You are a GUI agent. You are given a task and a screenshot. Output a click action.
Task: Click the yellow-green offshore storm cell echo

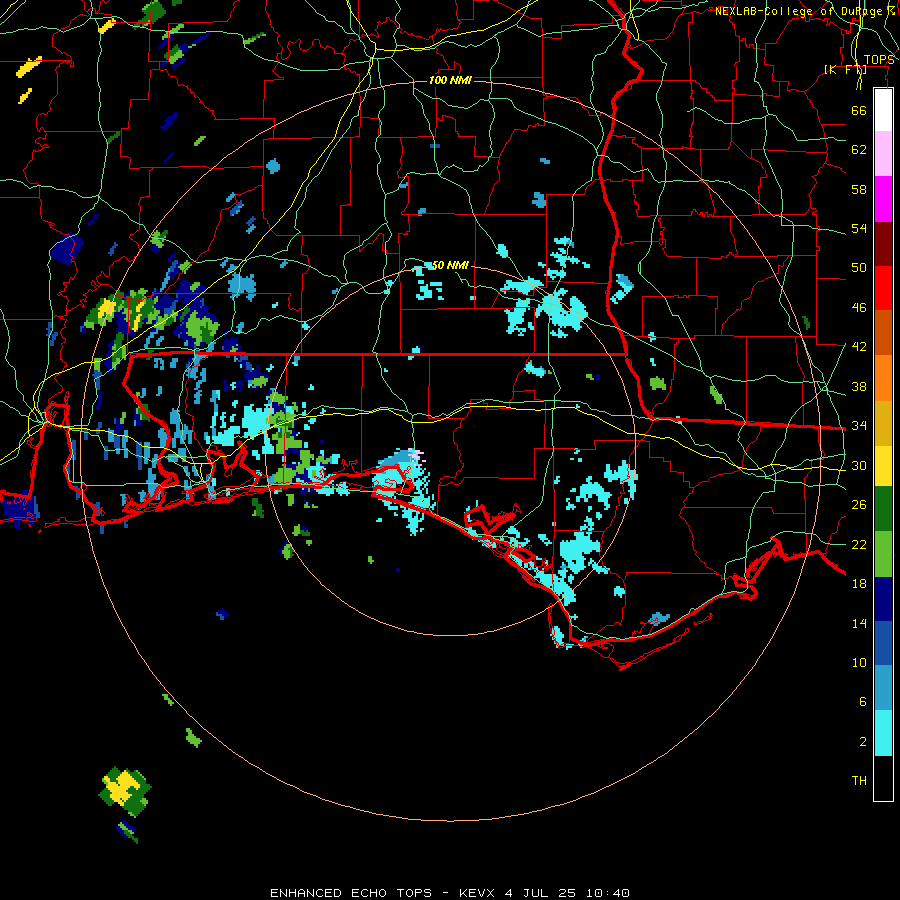click(125, 791)
